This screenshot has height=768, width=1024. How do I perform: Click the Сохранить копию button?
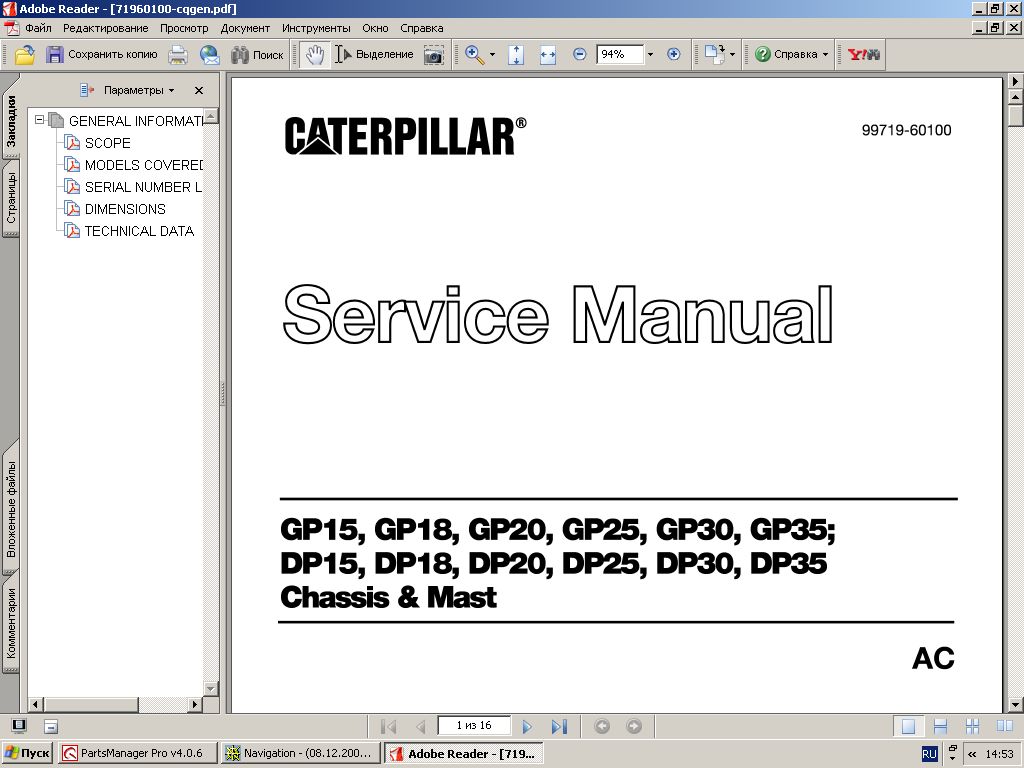[102, 55]
